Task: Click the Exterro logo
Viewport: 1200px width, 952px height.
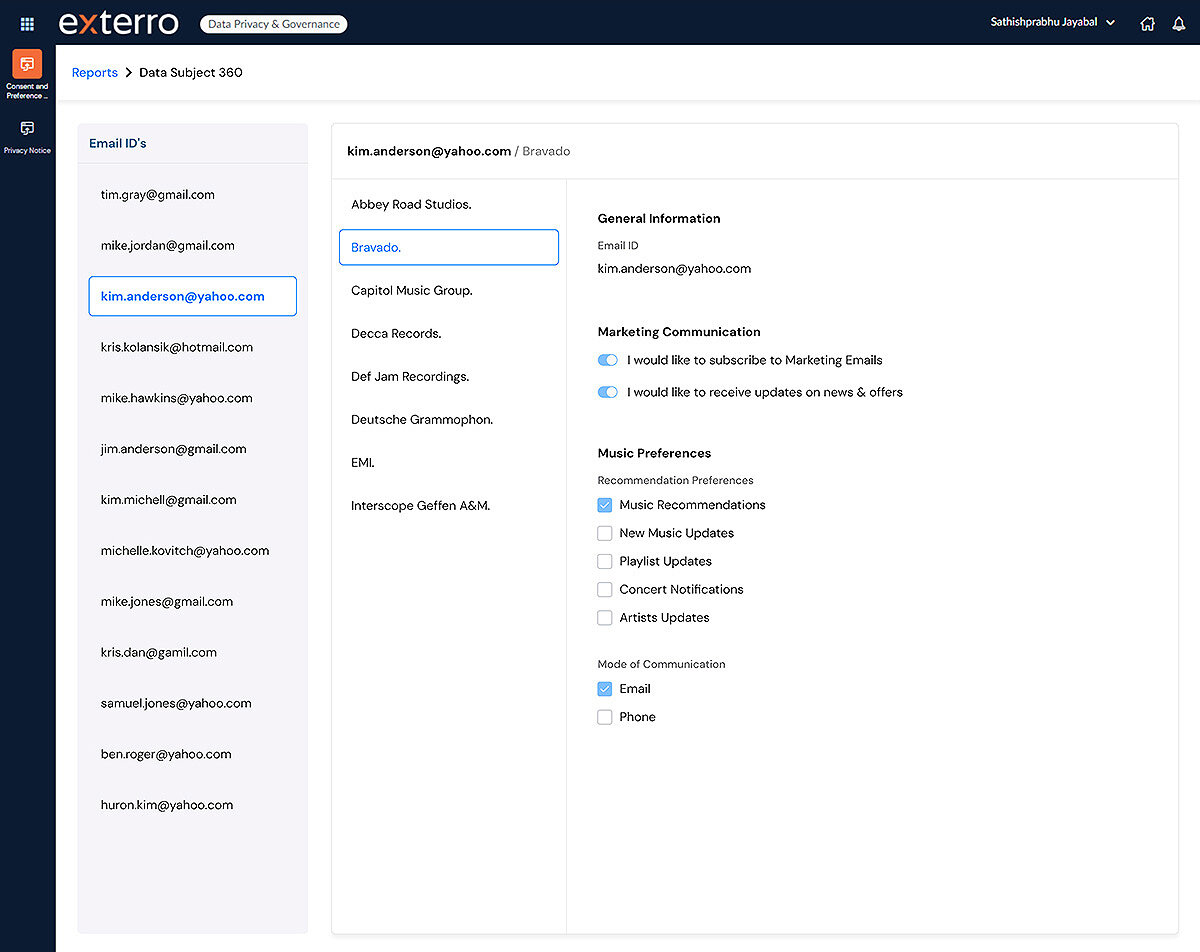Action: pyautogui.click(x=119, y=23)
